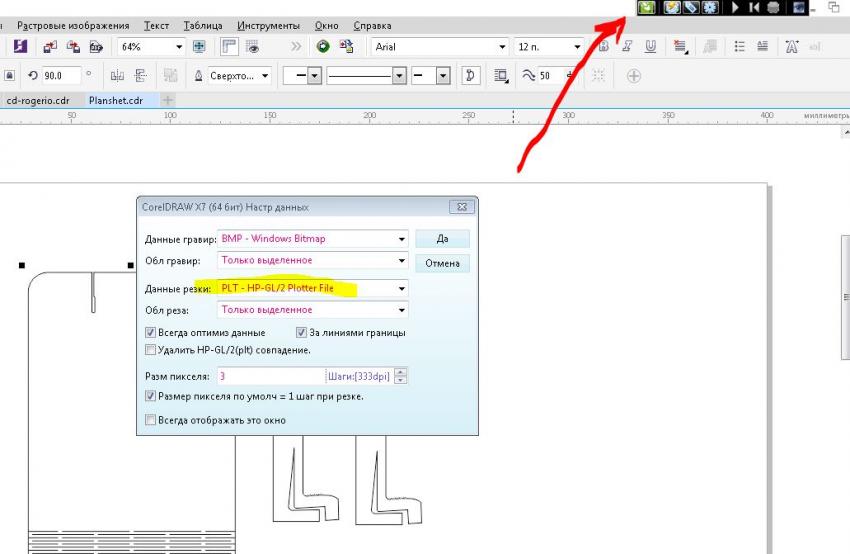Expand 'Данные резки' PLT format dropdown
The width and height of the screenshot is (850, 554).
402,289
